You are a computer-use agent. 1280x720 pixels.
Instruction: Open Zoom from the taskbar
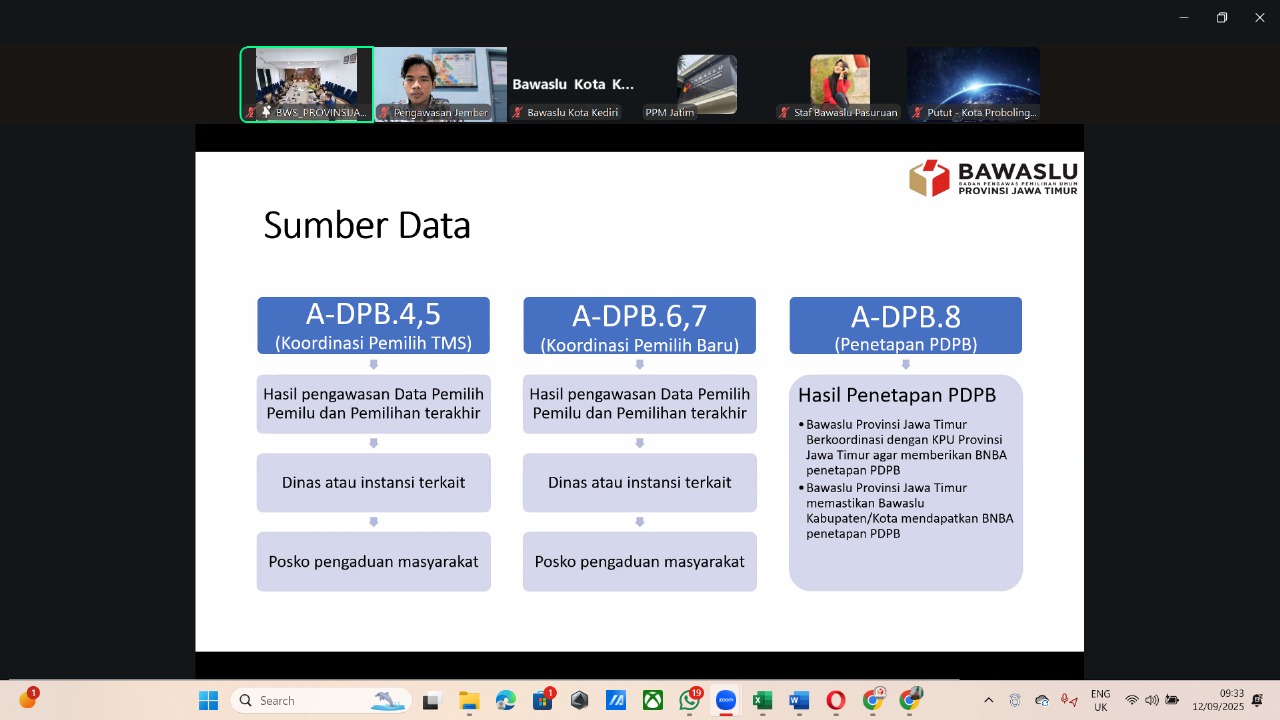point(726,701)
